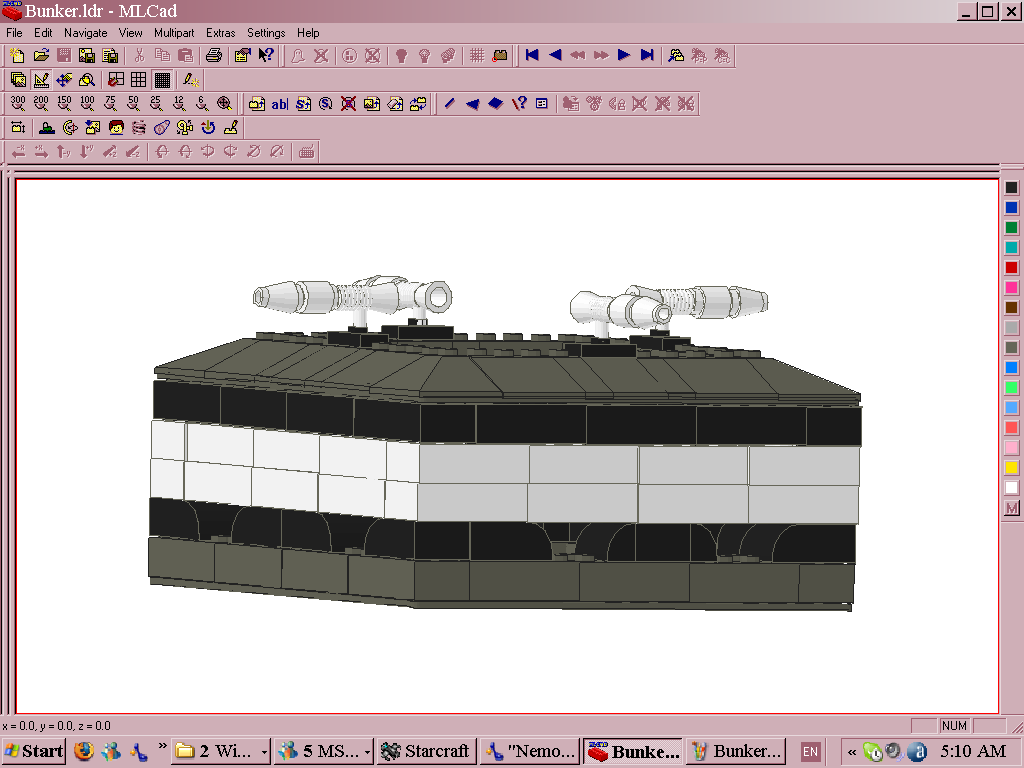Add a triangle primitive
The image size is (1024, 768).
point(472,103)
